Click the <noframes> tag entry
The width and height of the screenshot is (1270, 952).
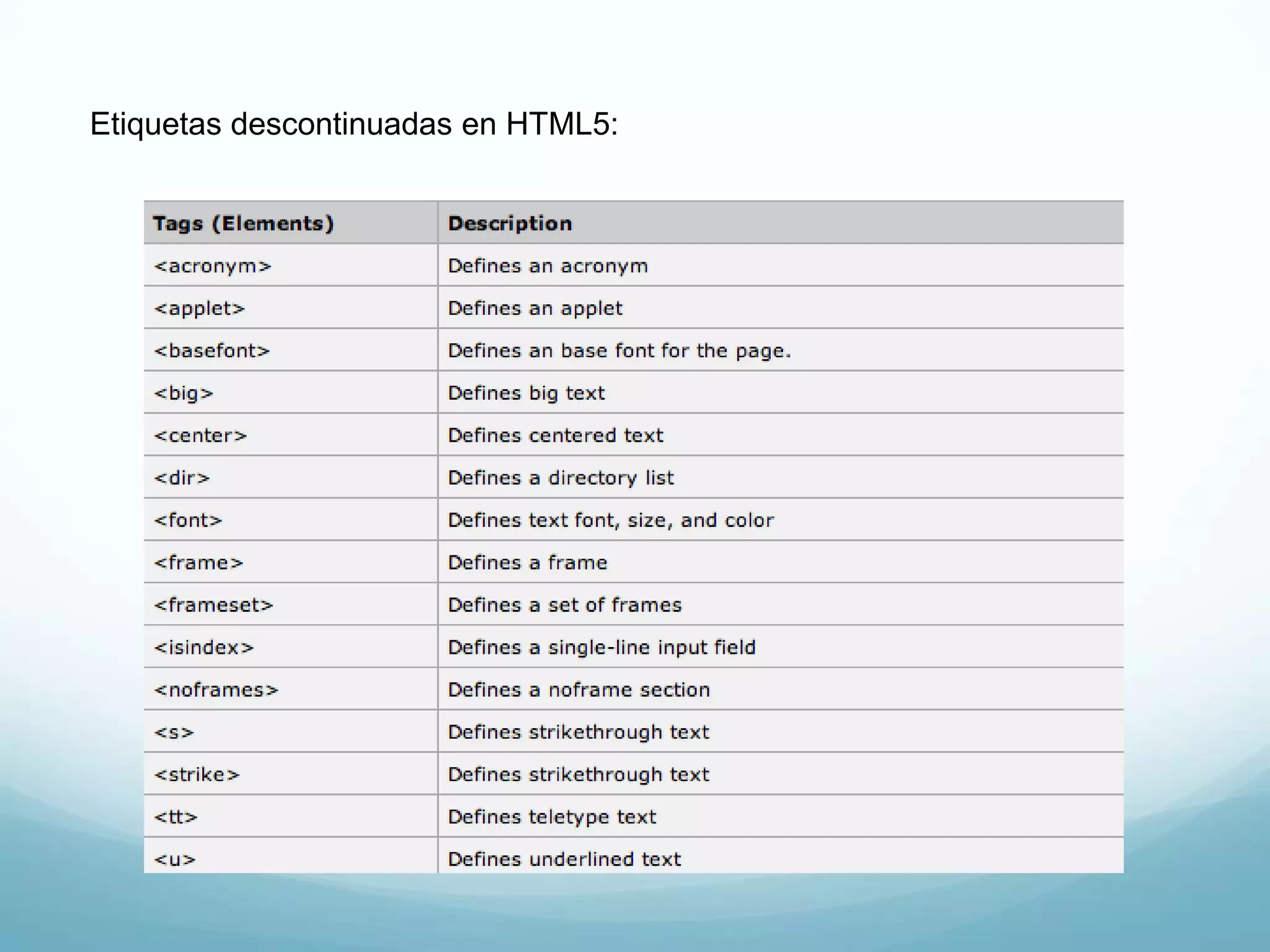216,690
